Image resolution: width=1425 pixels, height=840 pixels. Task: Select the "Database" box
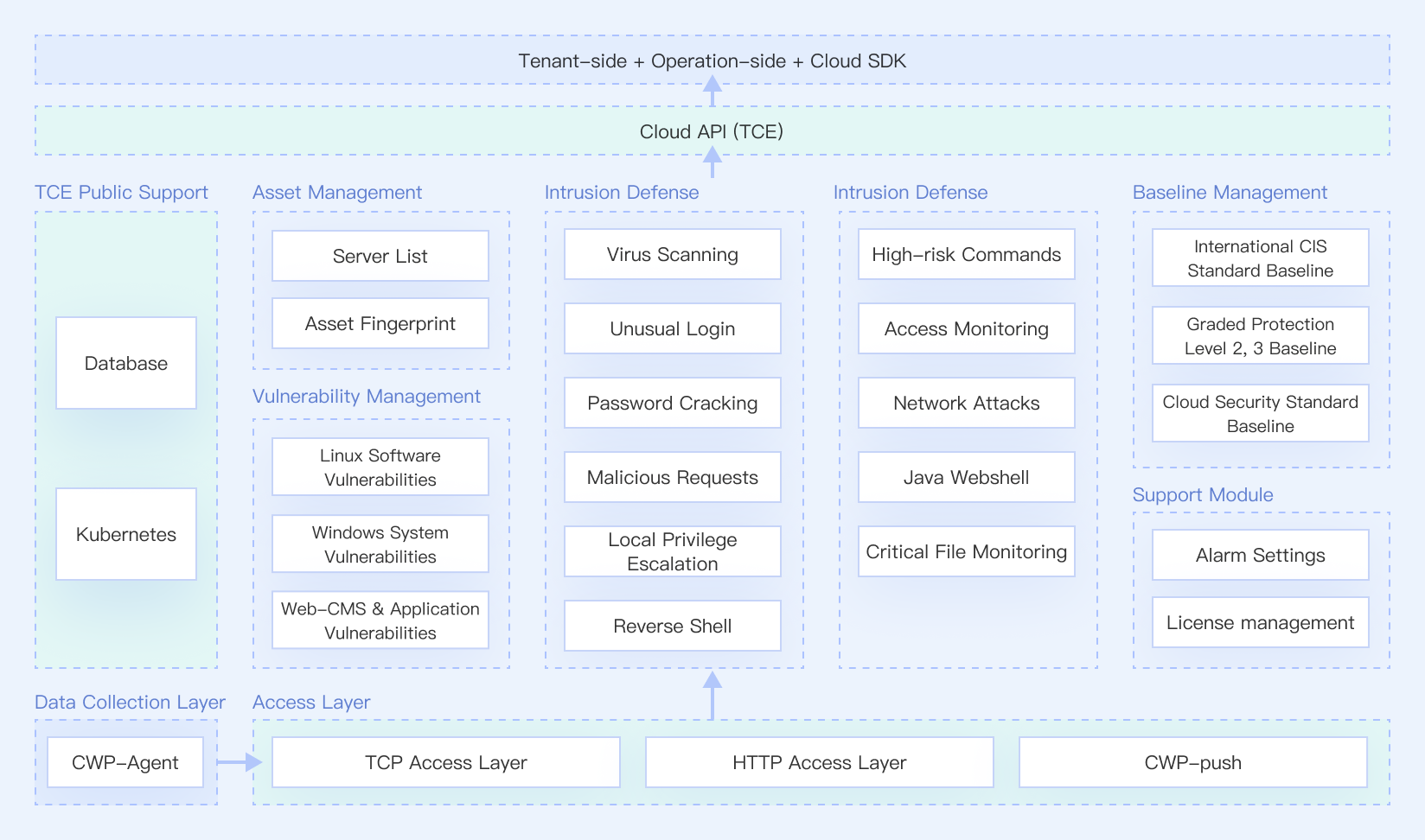pos(126,363)
